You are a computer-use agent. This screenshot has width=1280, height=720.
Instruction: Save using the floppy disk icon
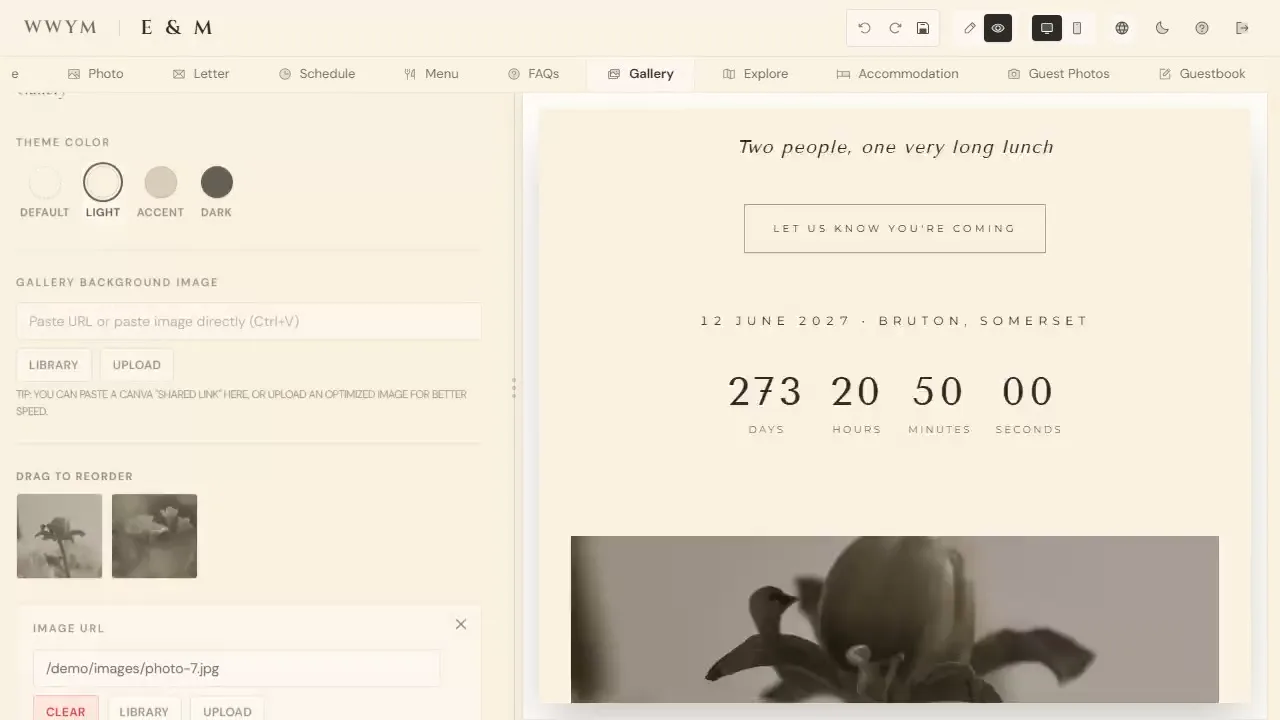[923, 28]
